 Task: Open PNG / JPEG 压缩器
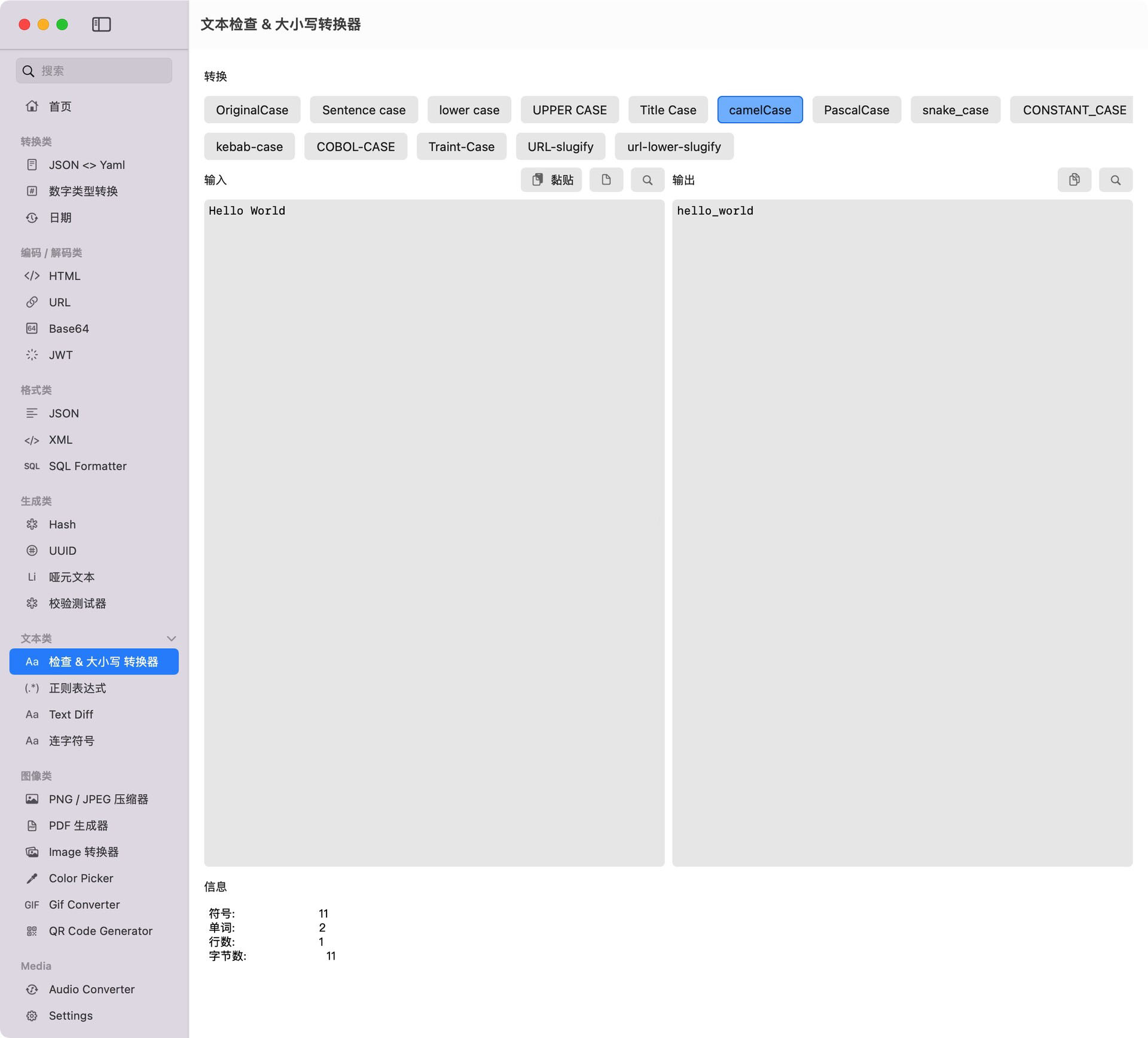click(x=94, y=799)
